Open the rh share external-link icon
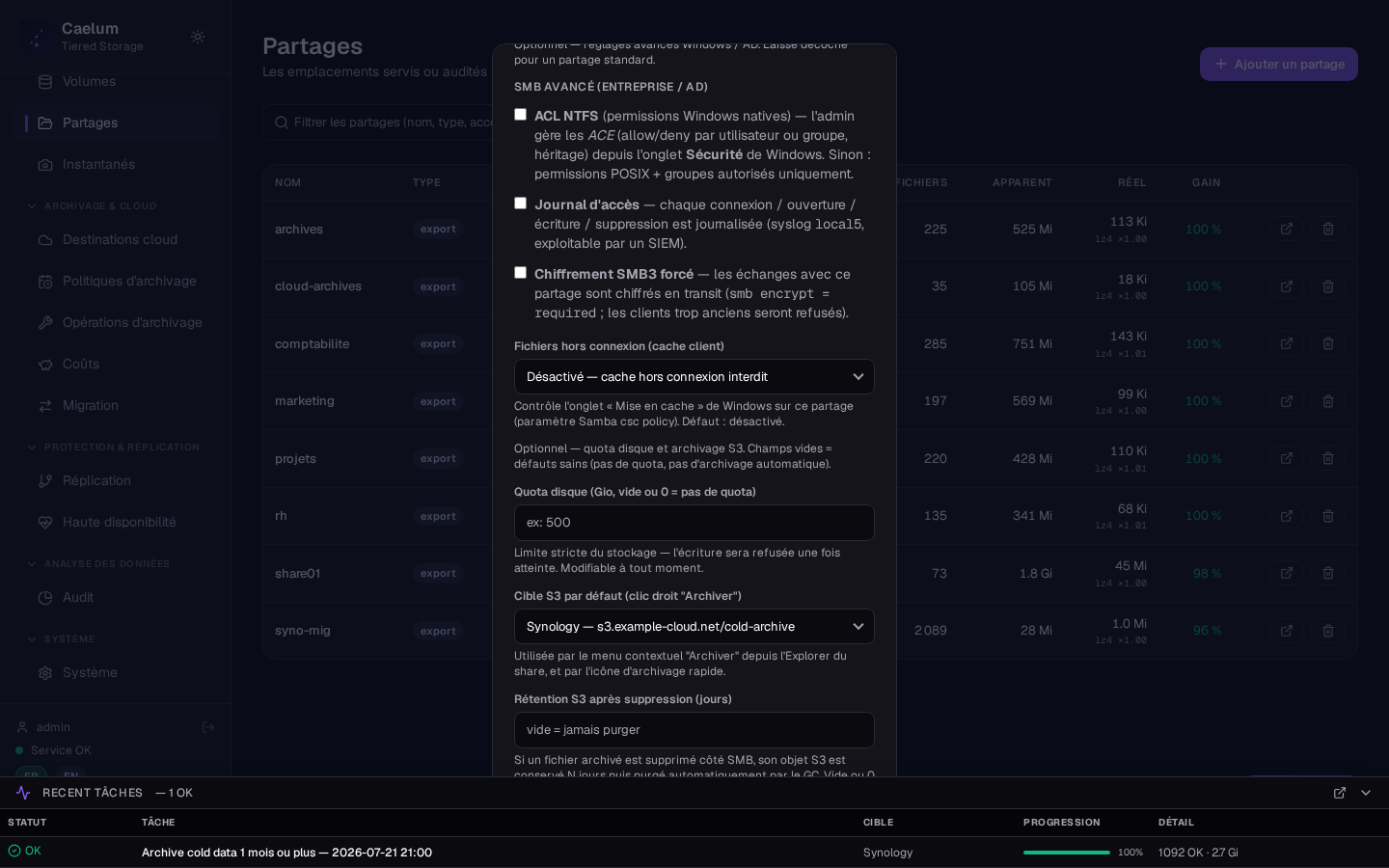Image resolution: width=1389 pixels, height=868 pixels. tap(1287, 516)
